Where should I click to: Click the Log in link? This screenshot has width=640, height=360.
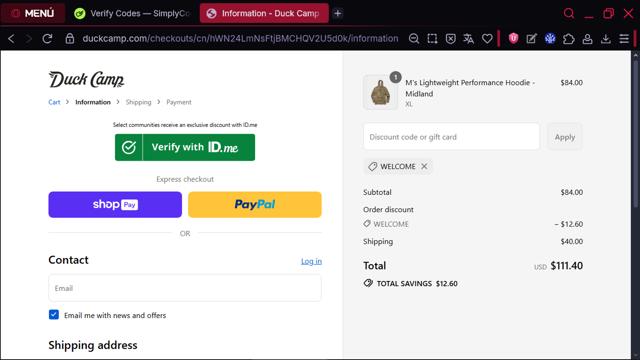coord(311,261)
